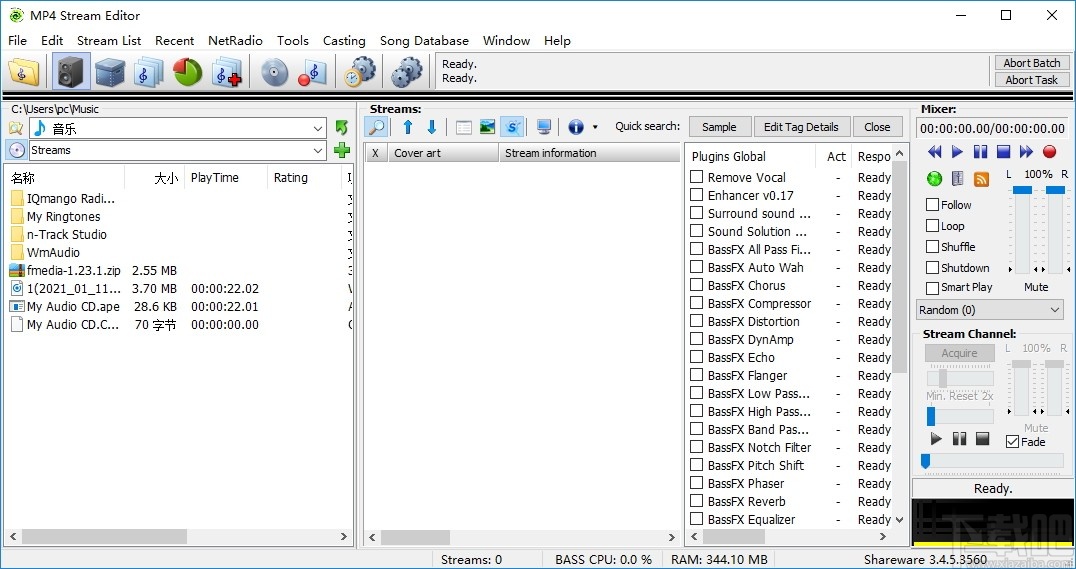The image size is (1076, 569).
Task: Open the NetRadio menu
Action: coord(235,40)
